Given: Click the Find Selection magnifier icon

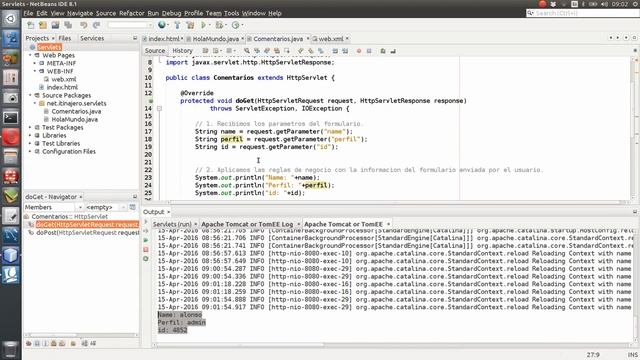Looking at the screenshot, I should tap(247, 51).
